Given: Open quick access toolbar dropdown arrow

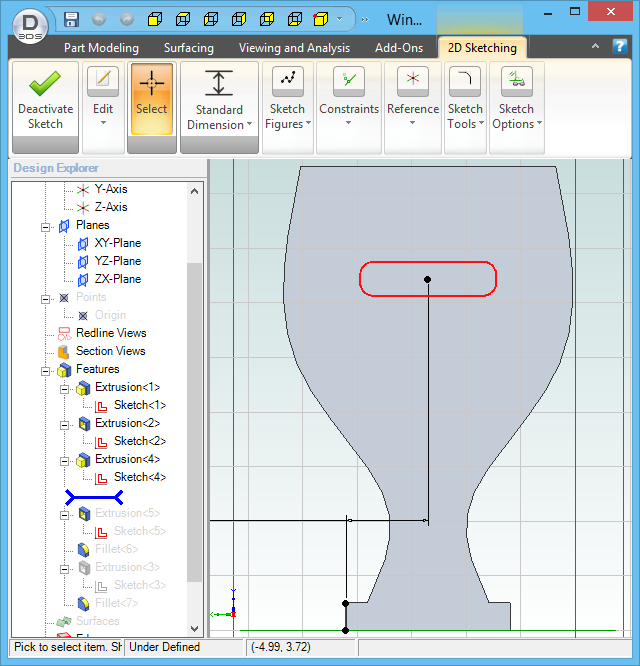Looking at the screenshot, I should pyautogui.click(x=339, y=19).
